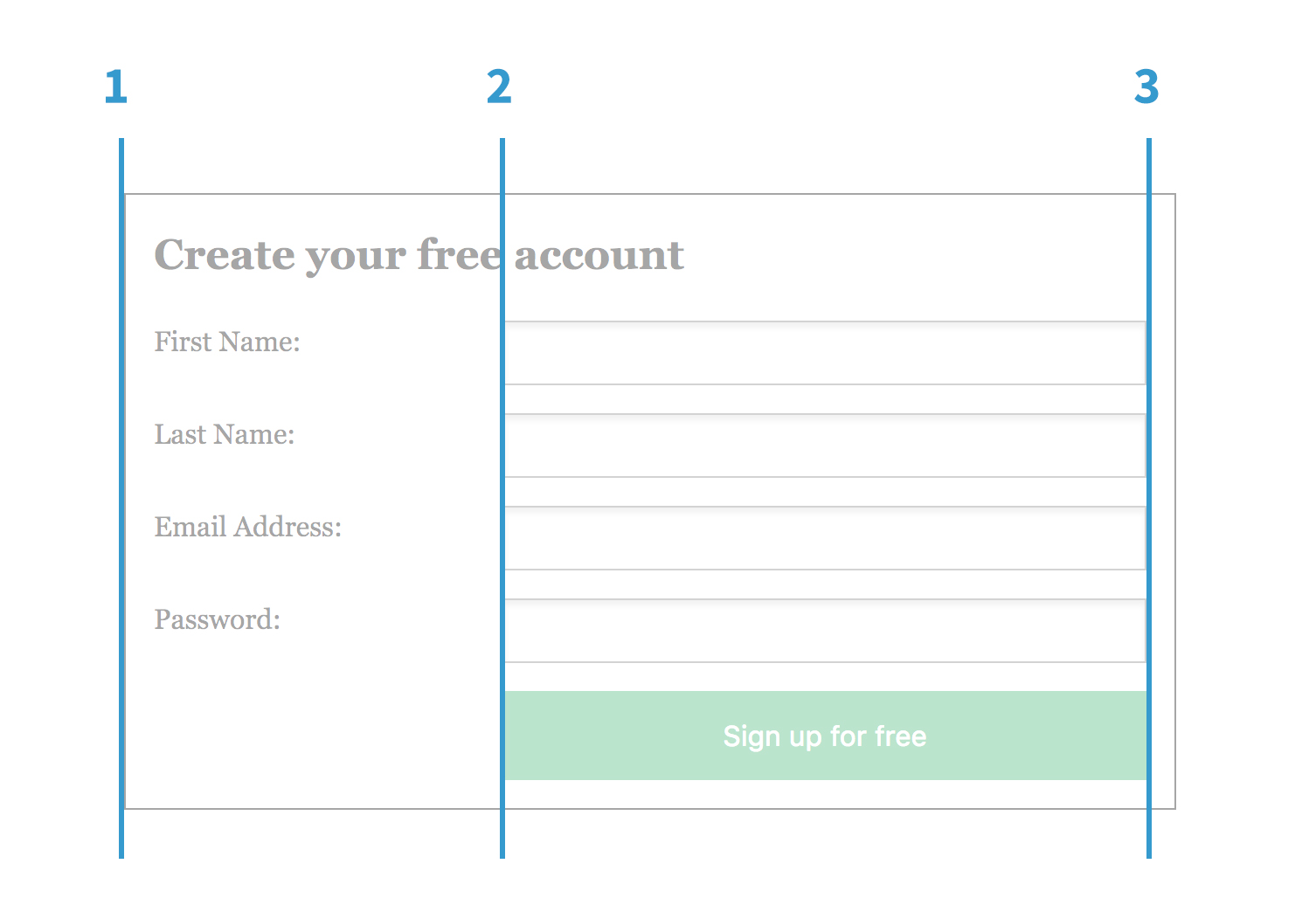Click the blue number 1 marker
The image size is (1316, 919).
point(115,87)
